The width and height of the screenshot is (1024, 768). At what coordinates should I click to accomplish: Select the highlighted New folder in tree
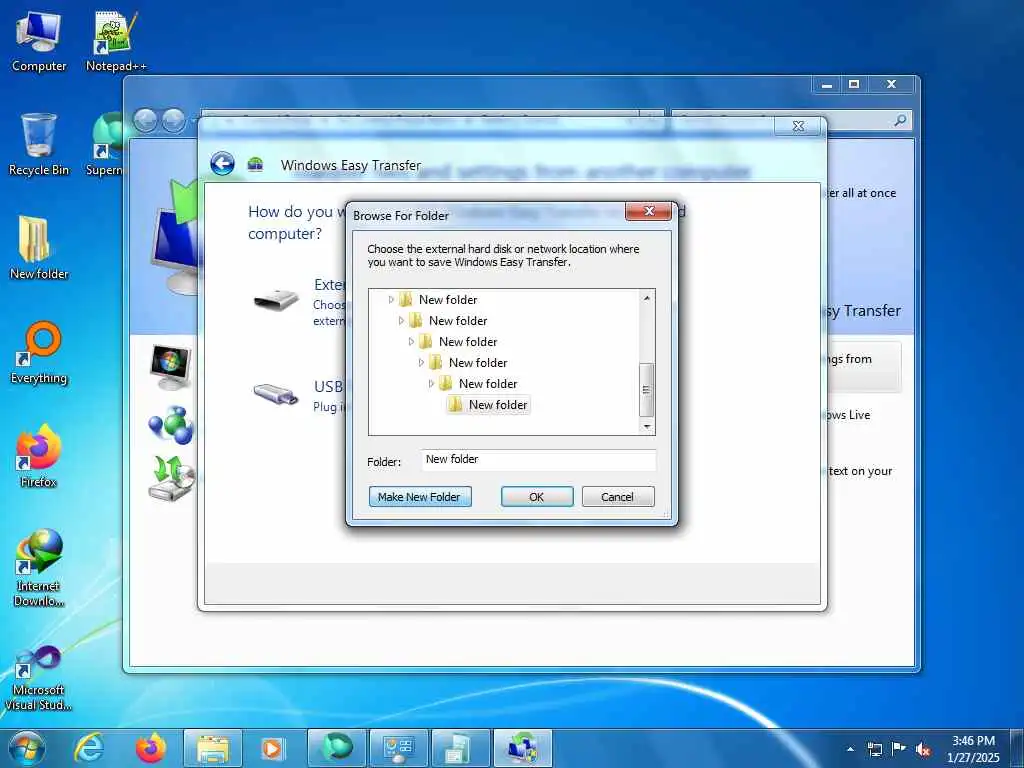point(498,405)
